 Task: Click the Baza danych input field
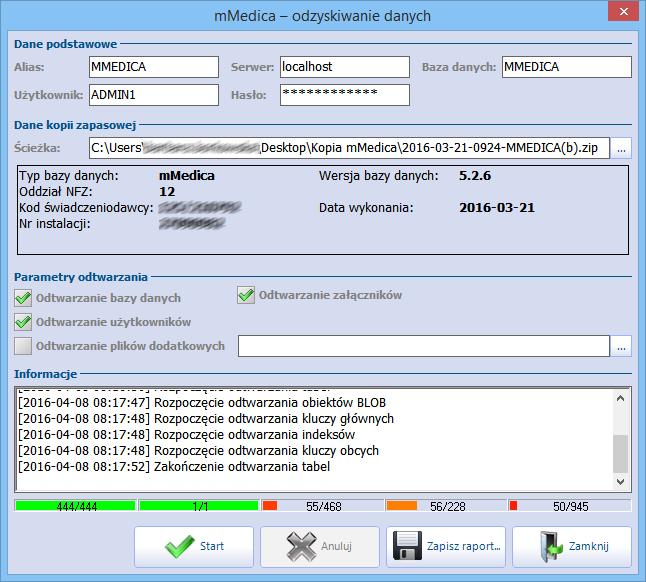566,67
